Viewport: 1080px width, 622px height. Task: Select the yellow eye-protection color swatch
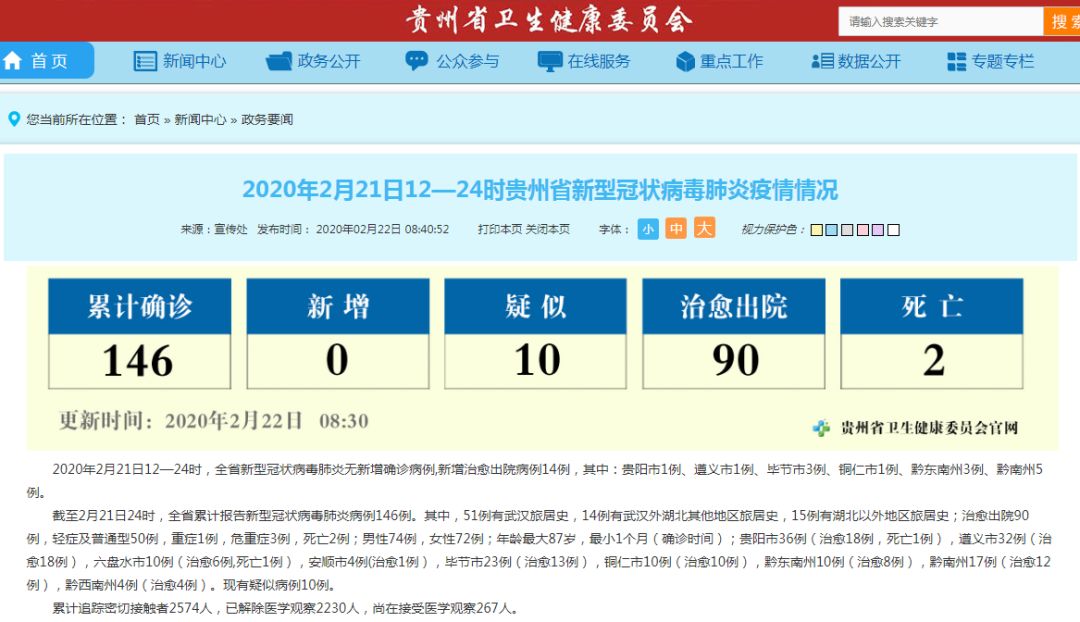point(817,230)
